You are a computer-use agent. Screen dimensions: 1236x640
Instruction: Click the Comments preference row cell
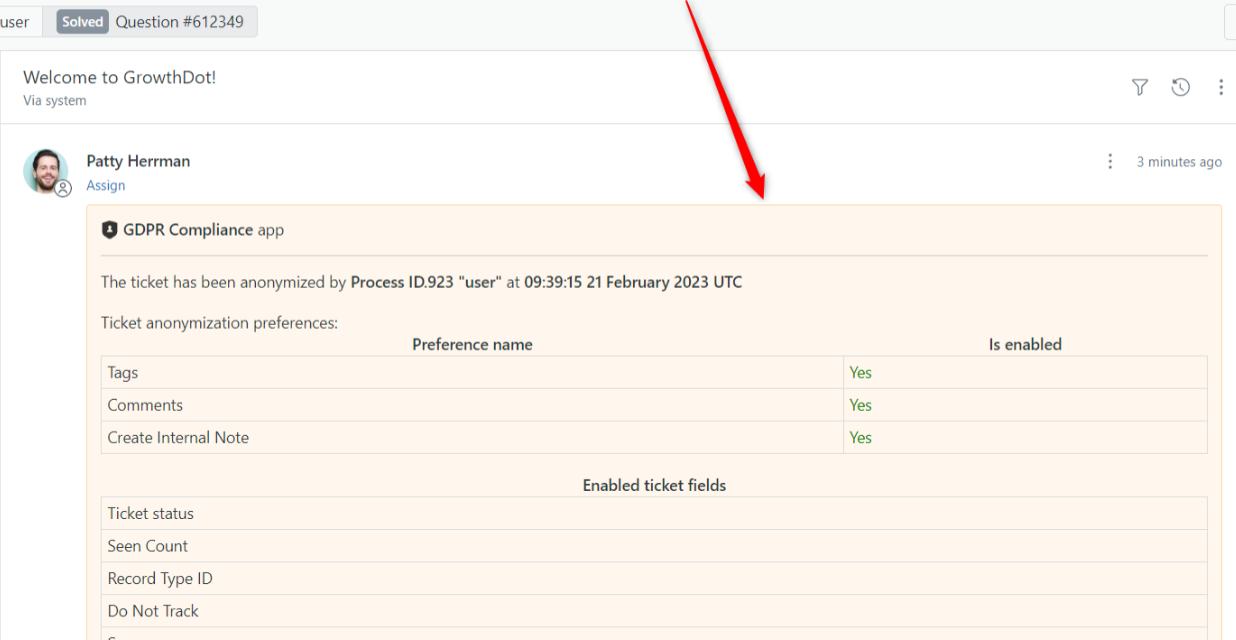[472, 405]
